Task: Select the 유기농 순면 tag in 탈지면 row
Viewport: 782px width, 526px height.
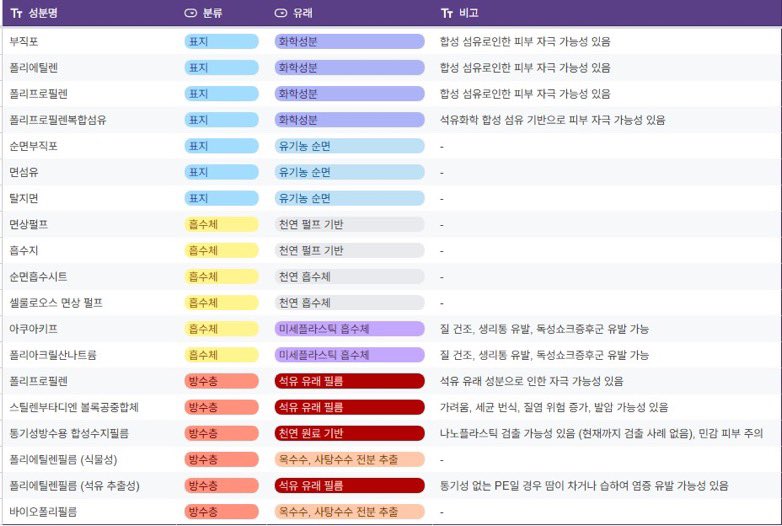Action: click(x=305, y=198)
